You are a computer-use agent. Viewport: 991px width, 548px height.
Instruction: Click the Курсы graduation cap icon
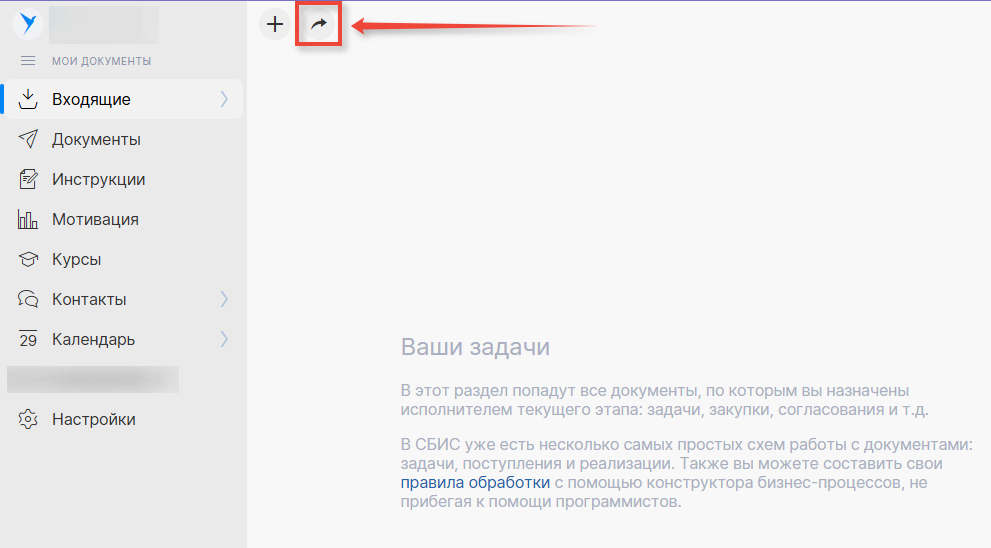pos(28,259)
